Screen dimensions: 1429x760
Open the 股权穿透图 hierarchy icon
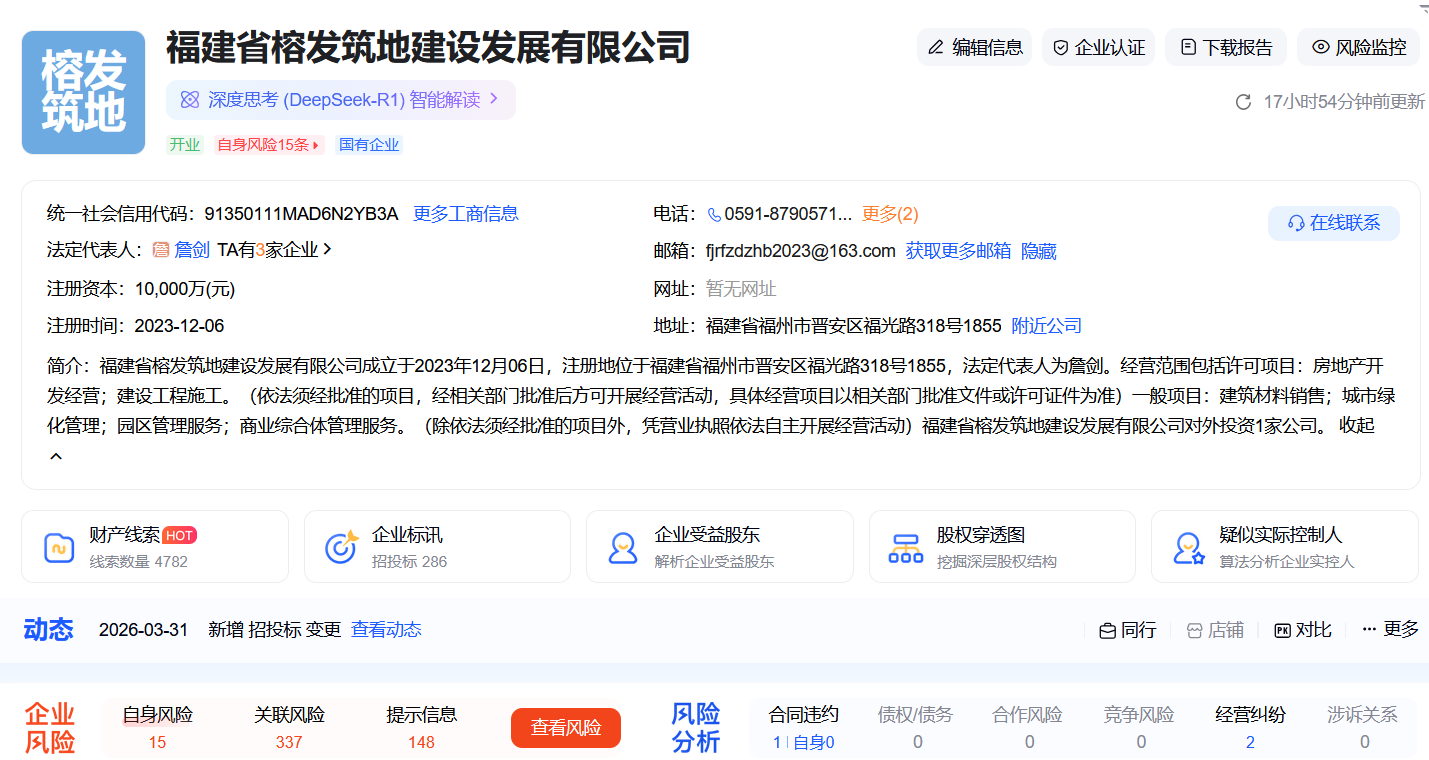(x=906, y=547)
